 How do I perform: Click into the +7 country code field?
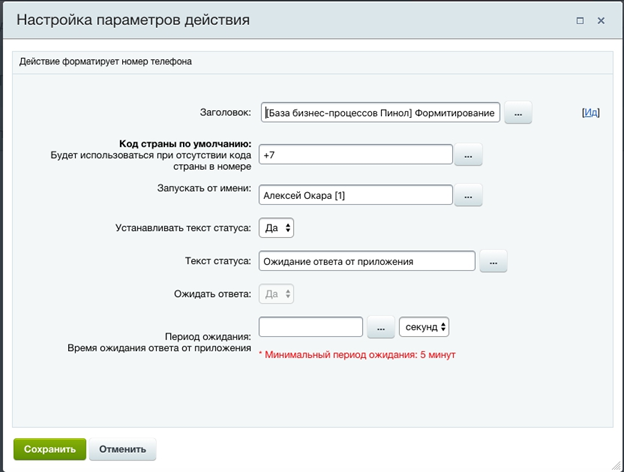click(x=355, y=155)
